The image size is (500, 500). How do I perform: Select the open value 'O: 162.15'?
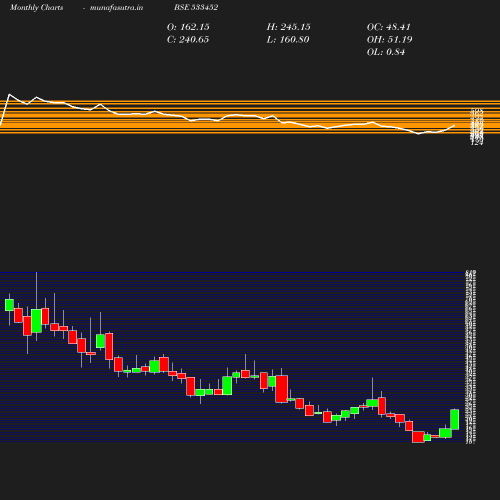188,27
